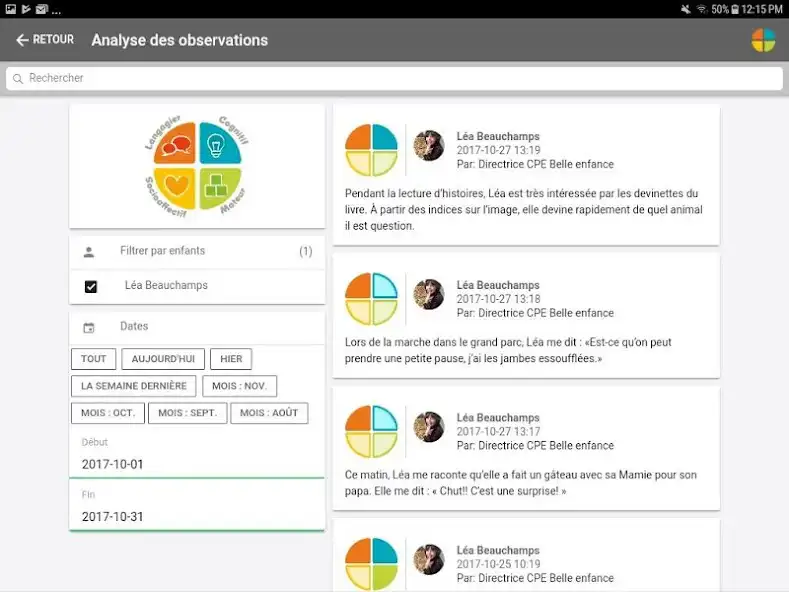Collapse the Dates filter section
The height and width of the screenshot is (592, 789).
click(x=197, y=327)
